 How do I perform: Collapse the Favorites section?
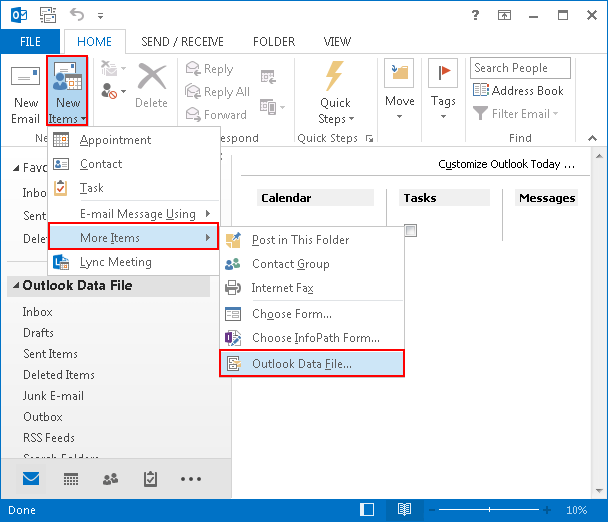[x=16, y=168]
